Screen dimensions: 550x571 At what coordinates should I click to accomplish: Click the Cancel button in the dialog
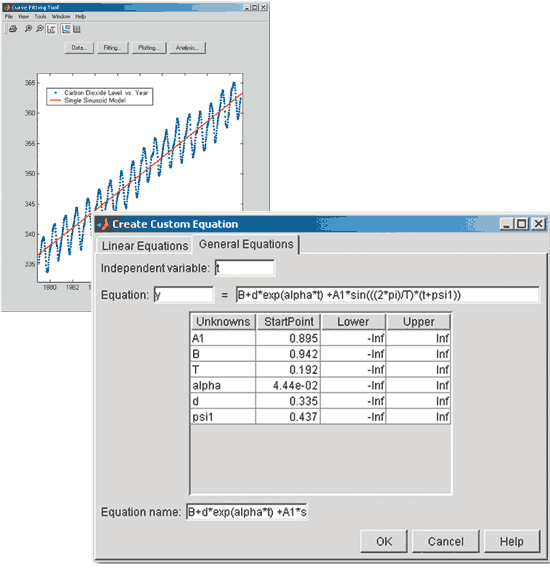[x=445, y=542]
